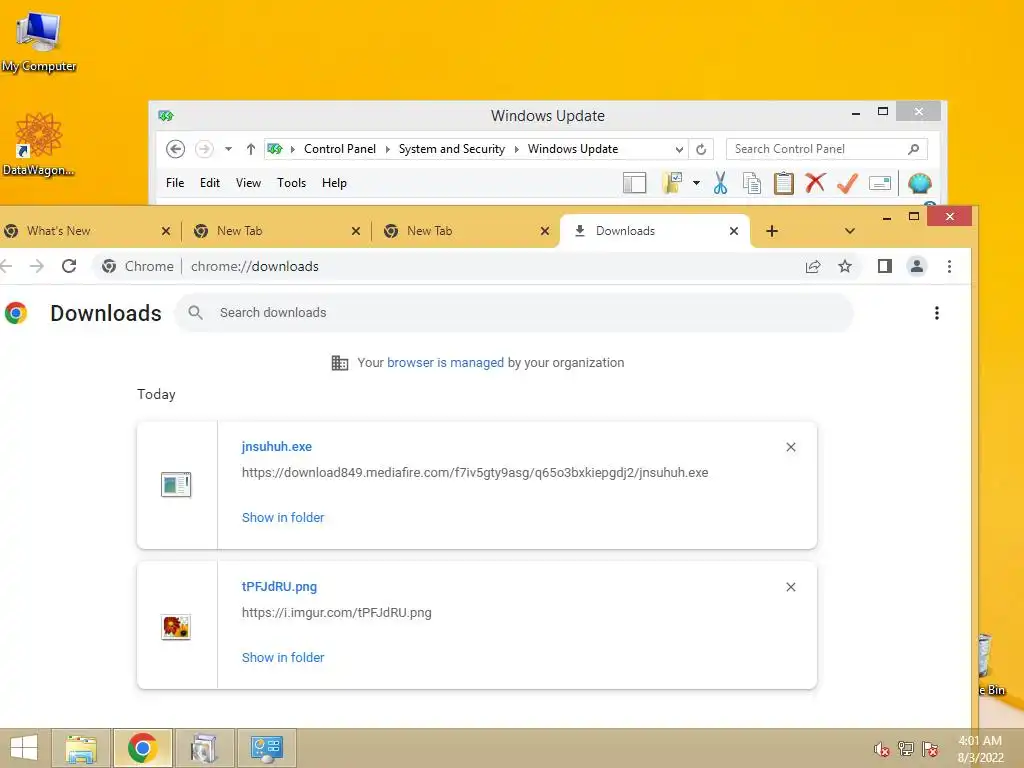This screenshot has height=768, width=1024.
Task: Open tPFJdRU.png download link
Action: [x=280, y=586]
